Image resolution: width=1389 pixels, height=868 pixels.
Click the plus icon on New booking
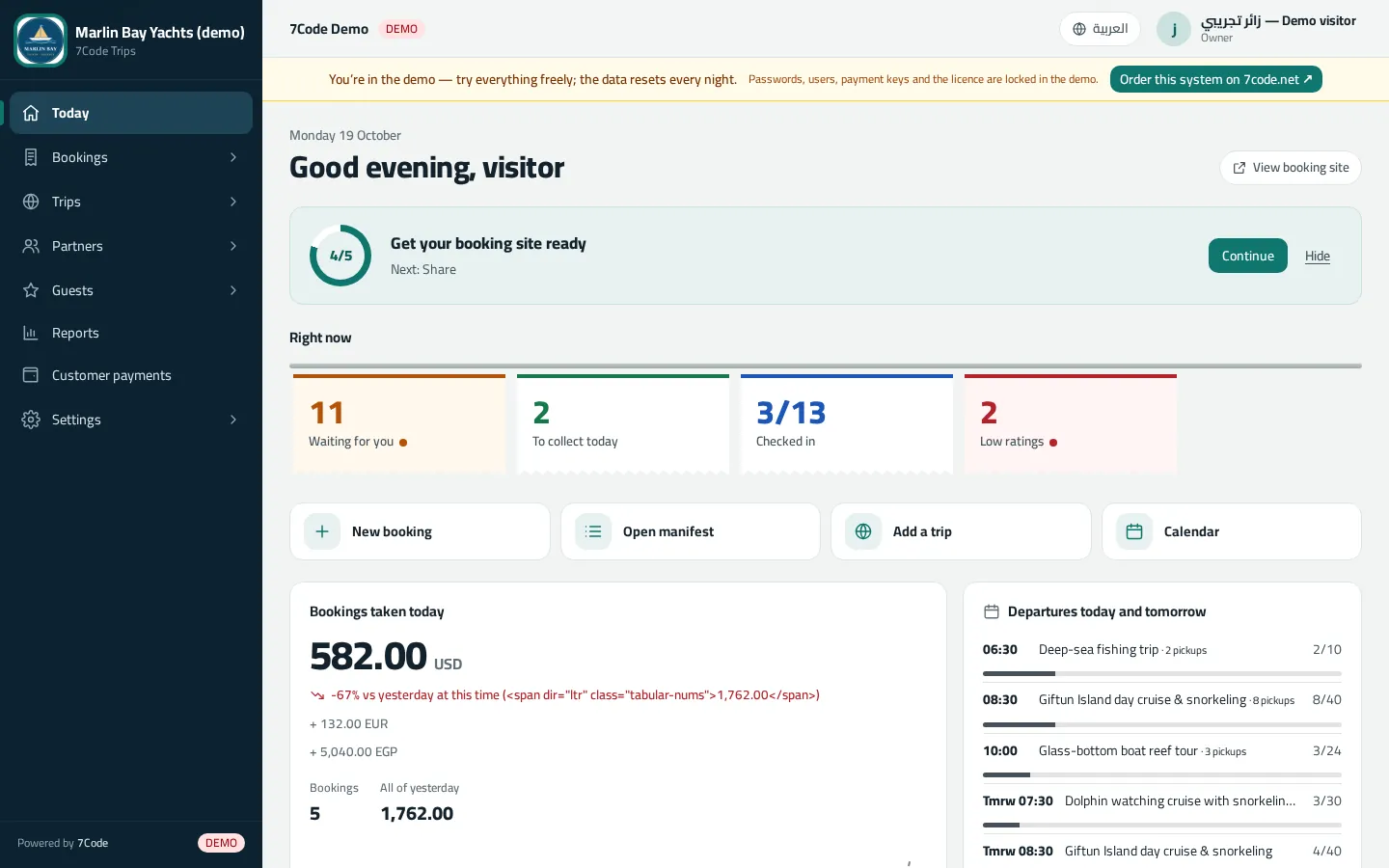tap(322, 531)
